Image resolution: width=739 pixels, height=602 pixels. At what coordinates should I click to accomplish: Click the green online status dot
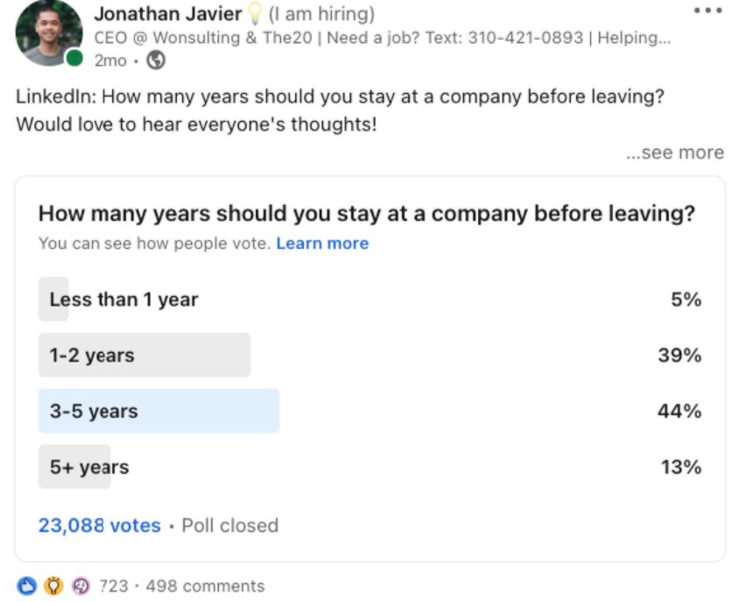click(x=74, y=58)
